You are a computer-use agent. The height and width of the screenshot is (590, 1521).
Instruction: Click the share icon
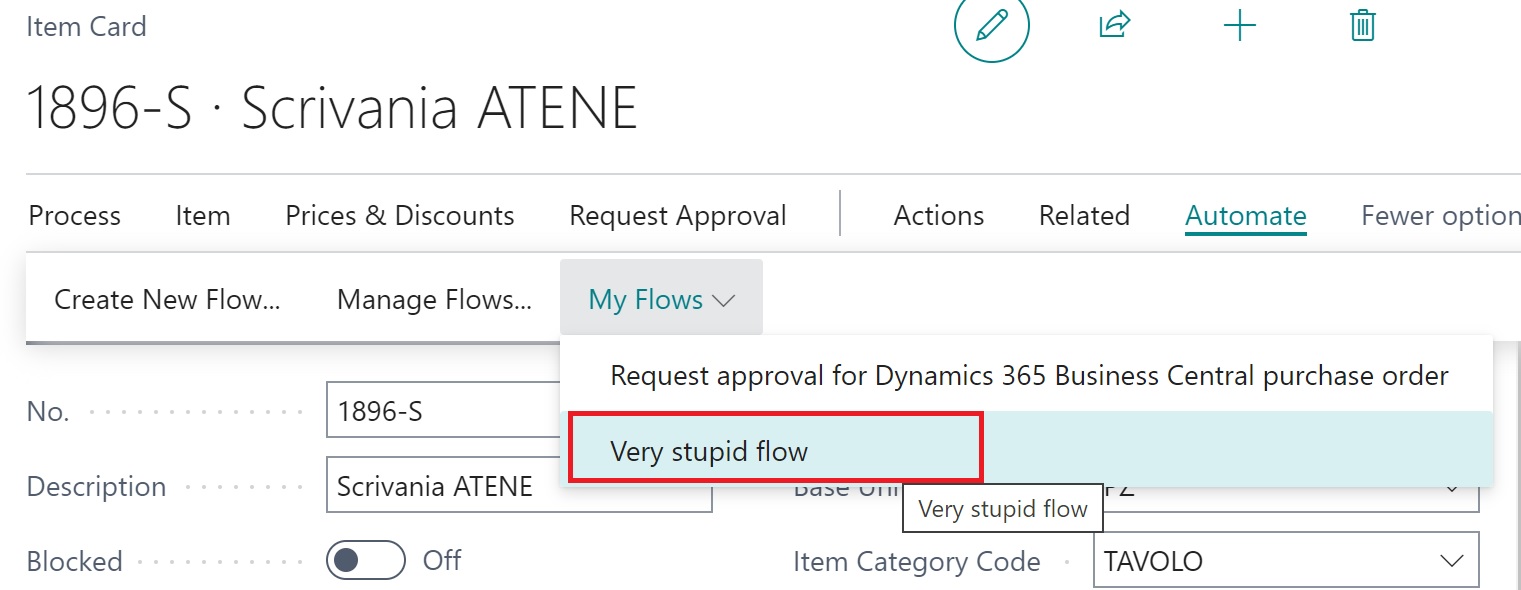[x=1114, y=25]
